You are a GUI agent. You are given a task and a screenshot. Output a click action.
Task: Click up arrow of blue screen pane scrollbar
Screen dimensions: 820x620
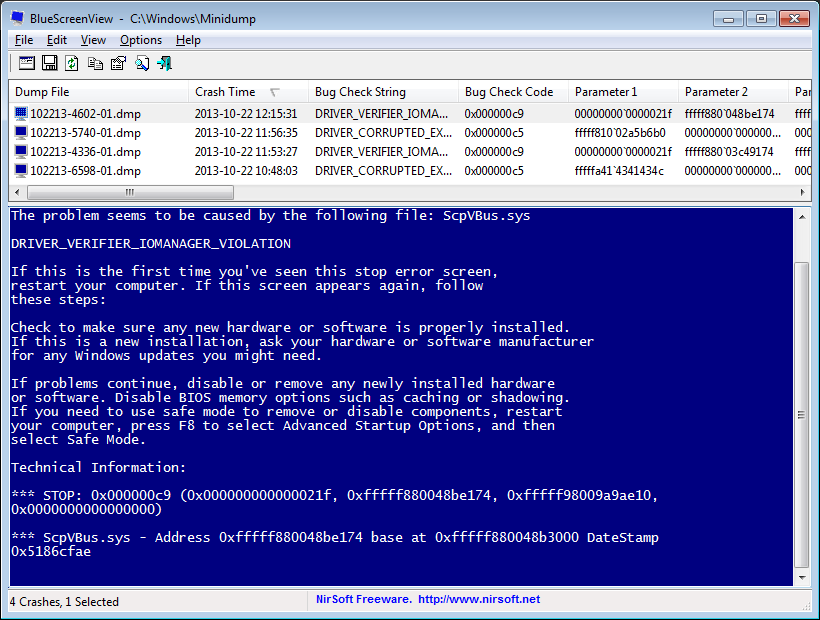[802, 216]
